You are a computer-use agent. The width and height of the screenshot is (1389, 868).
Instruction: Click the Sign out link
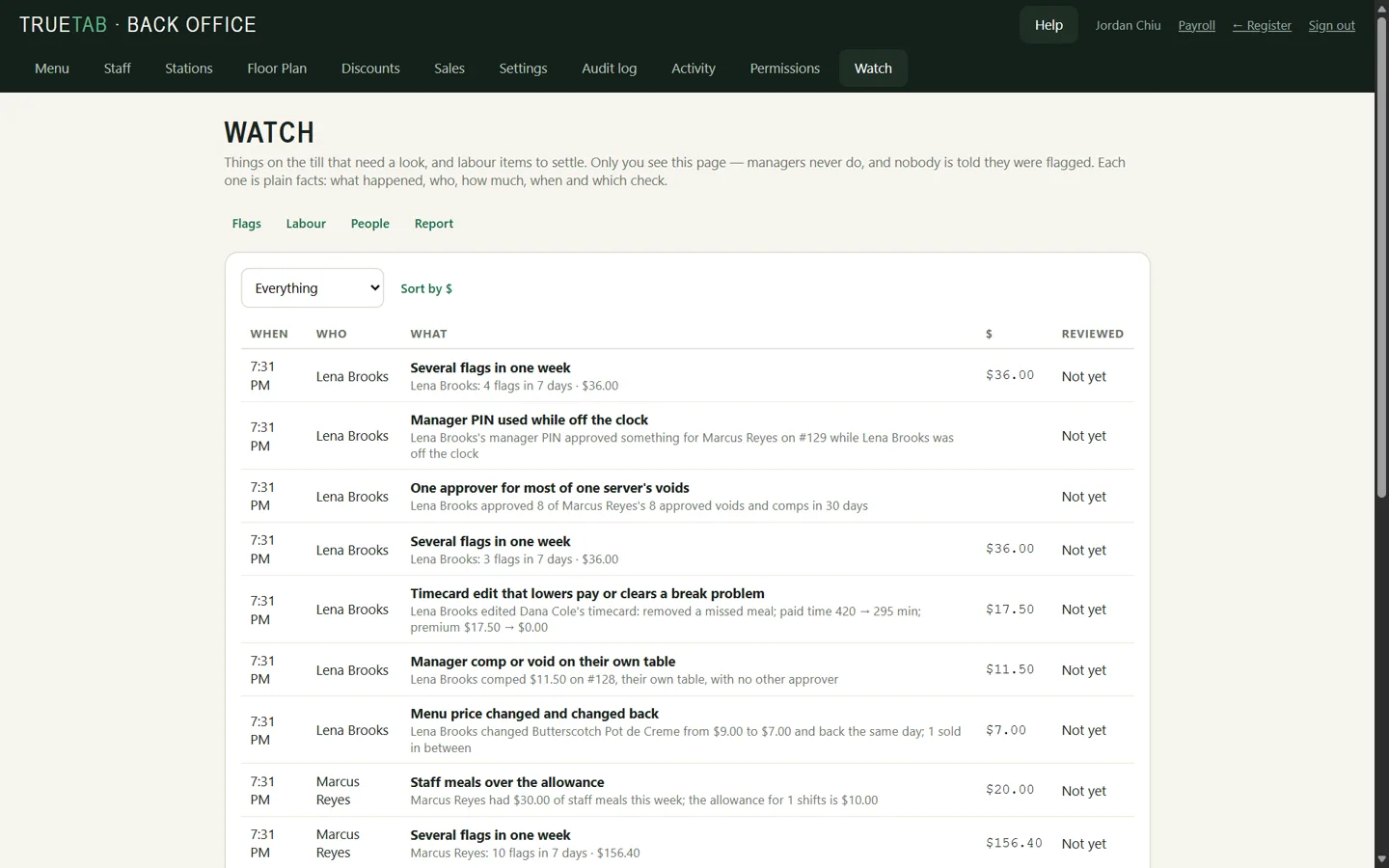(x=1332, y=25)
